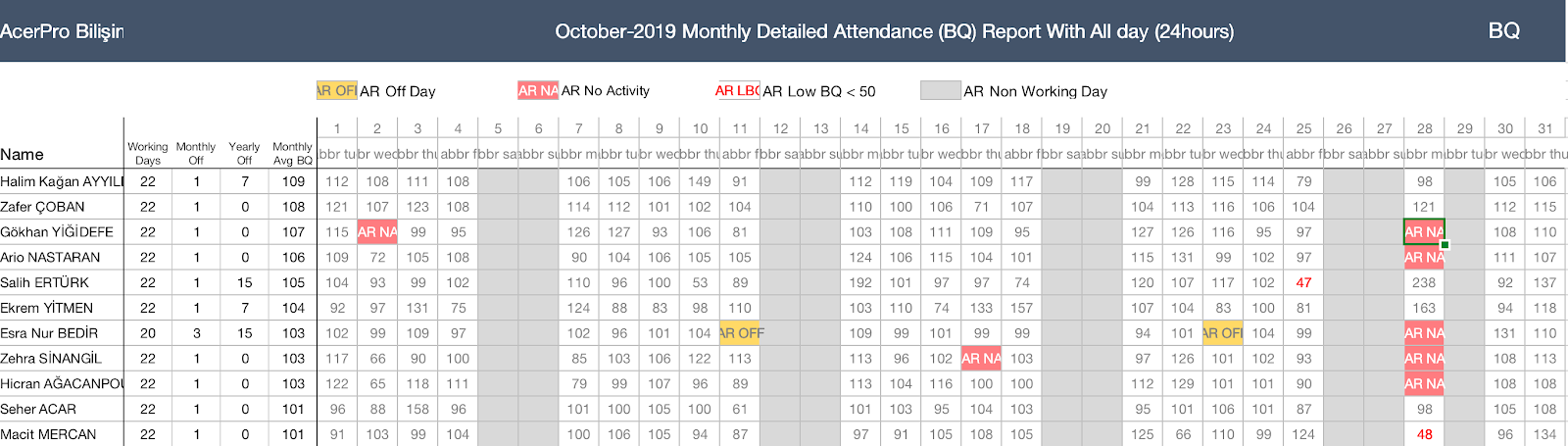Image resolution: width=1568 pixels, height=446 pixels.
Task: Click Zehra SİNANGİL's AR NA cell on day 17
Action: coord(981,359)
